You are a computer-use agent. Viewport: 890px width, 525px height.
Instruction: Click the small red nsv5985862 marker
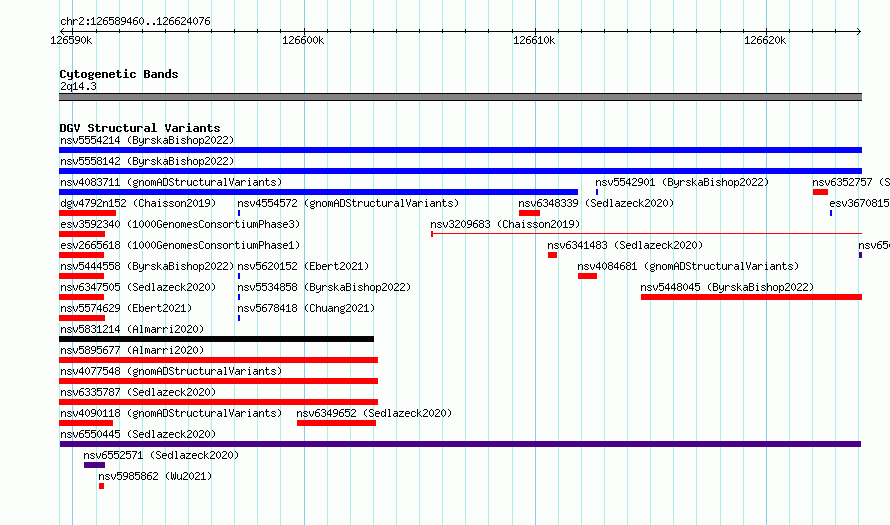pyautogui.click(x=102, y=486)
